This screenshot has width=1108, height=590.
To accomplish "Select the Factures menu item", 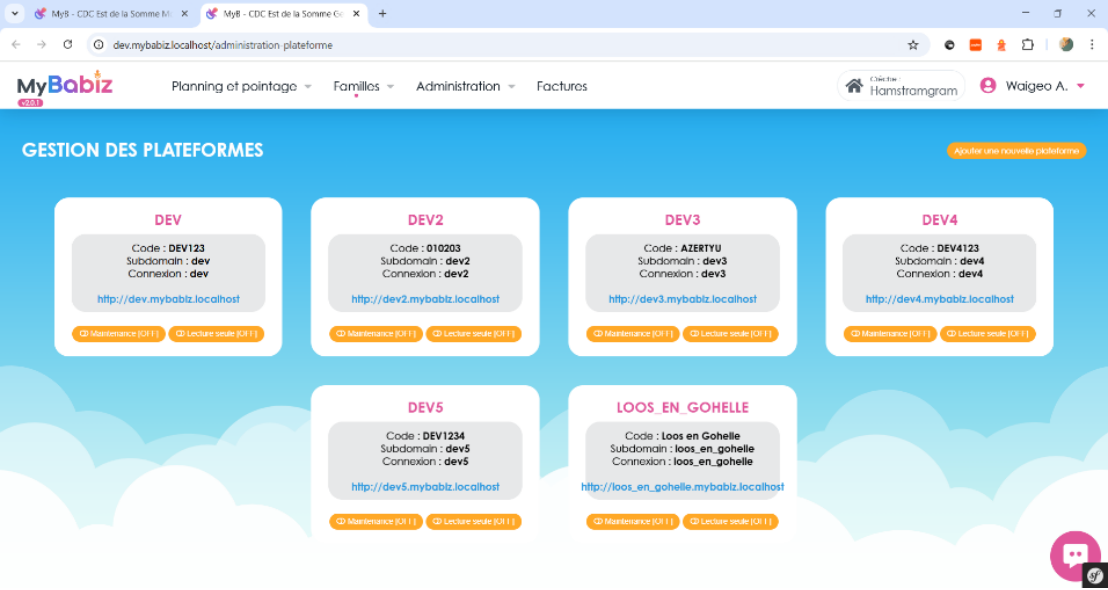I will [x=562, y=86].
